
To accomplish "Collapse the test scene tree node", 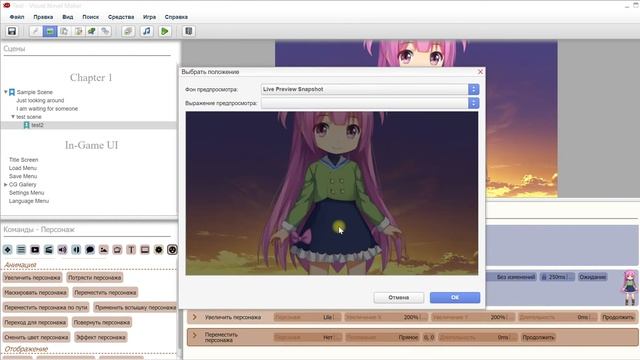I will [13, 117].
